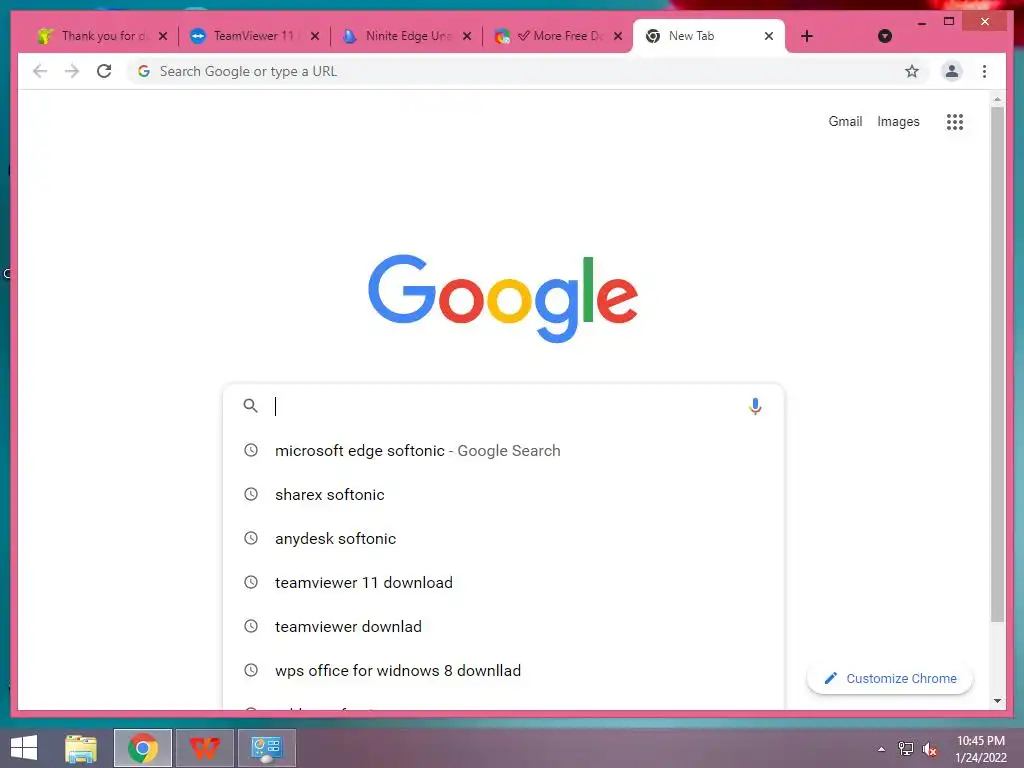
Task: Open the Google apps grid
Action: (955, 121)
